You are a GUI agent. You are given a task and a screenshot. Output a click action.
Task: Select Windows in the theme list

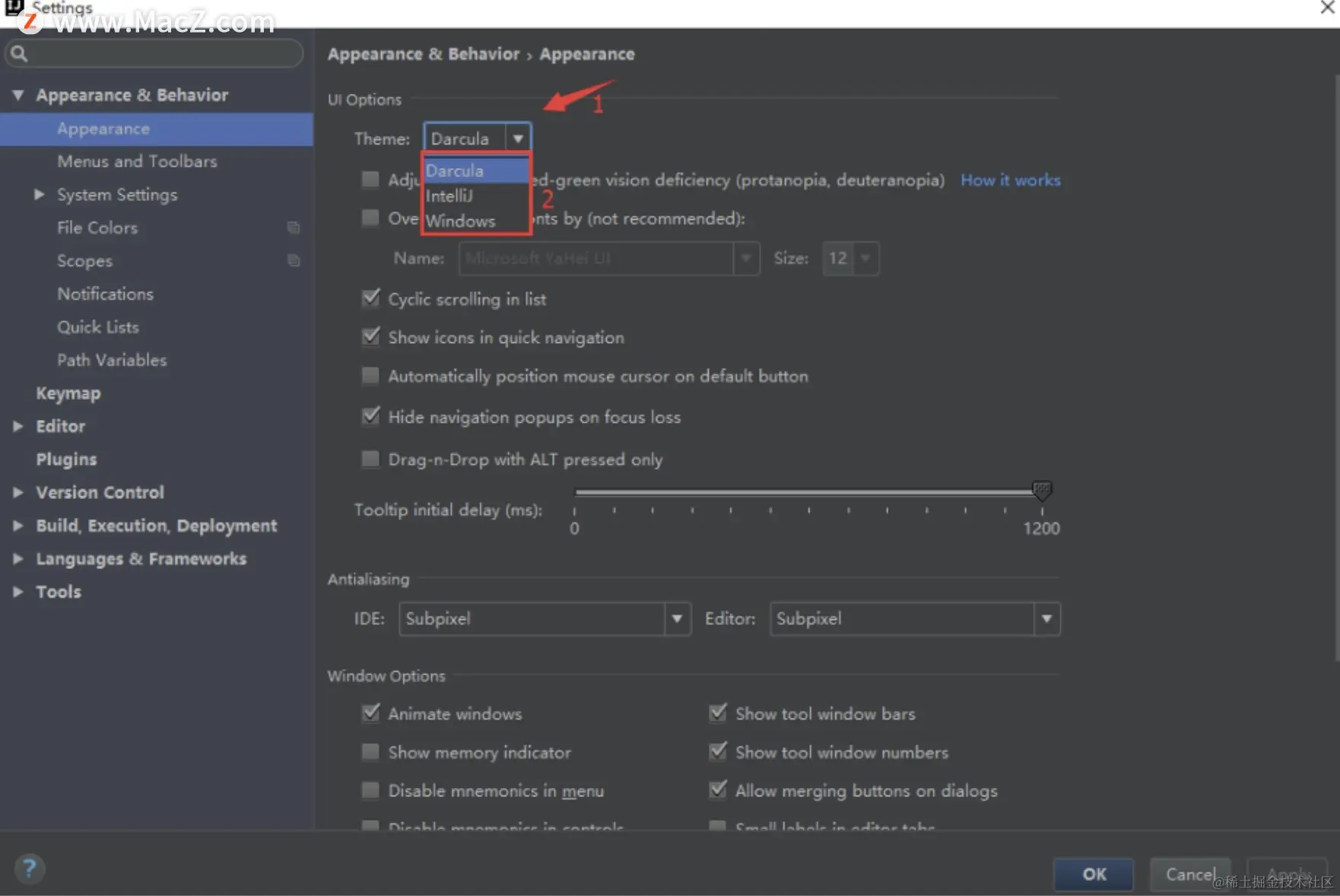[476, 221]
